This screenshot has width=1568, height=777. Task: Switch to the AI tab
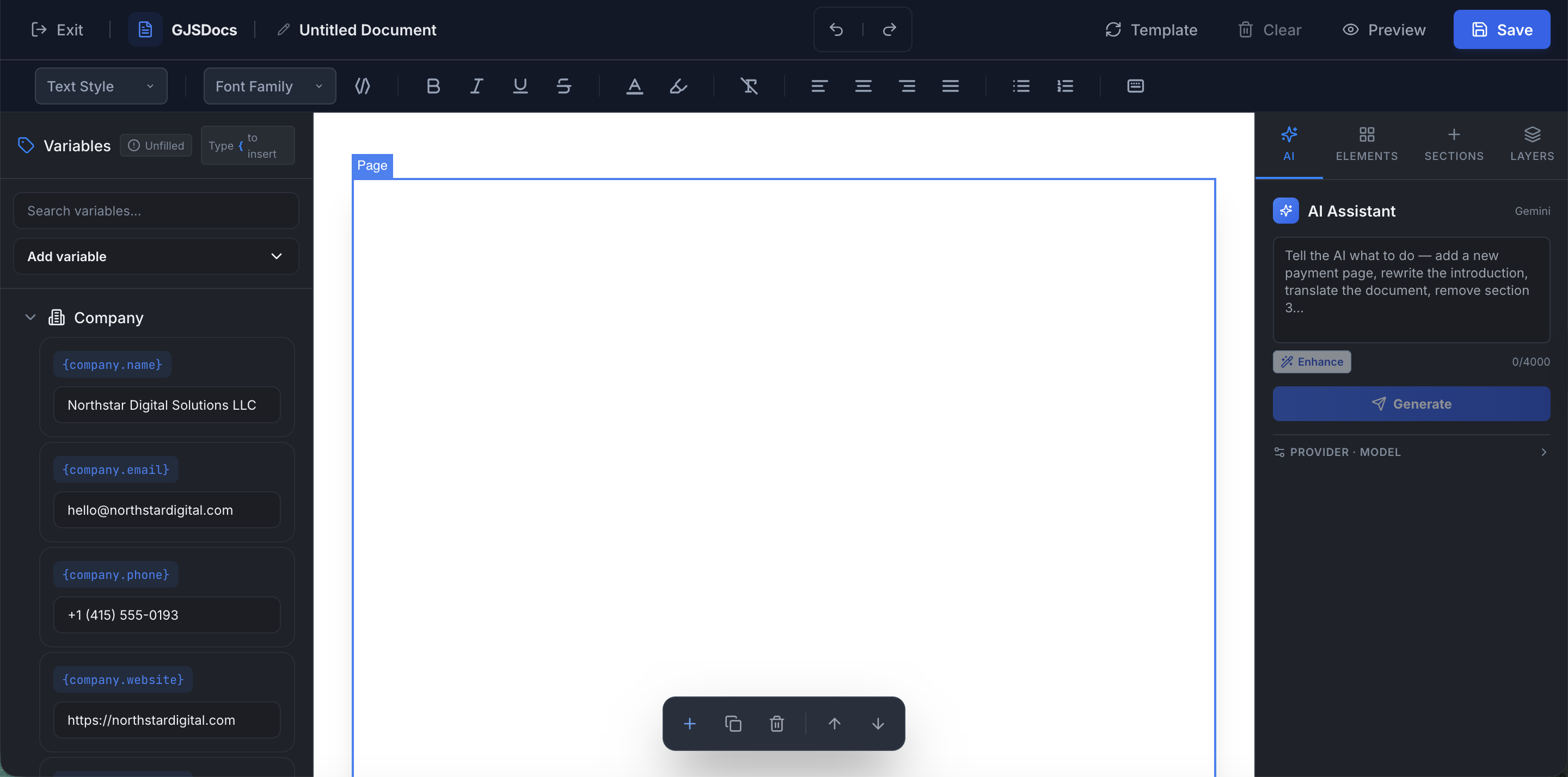click(x=1289, y=145)
